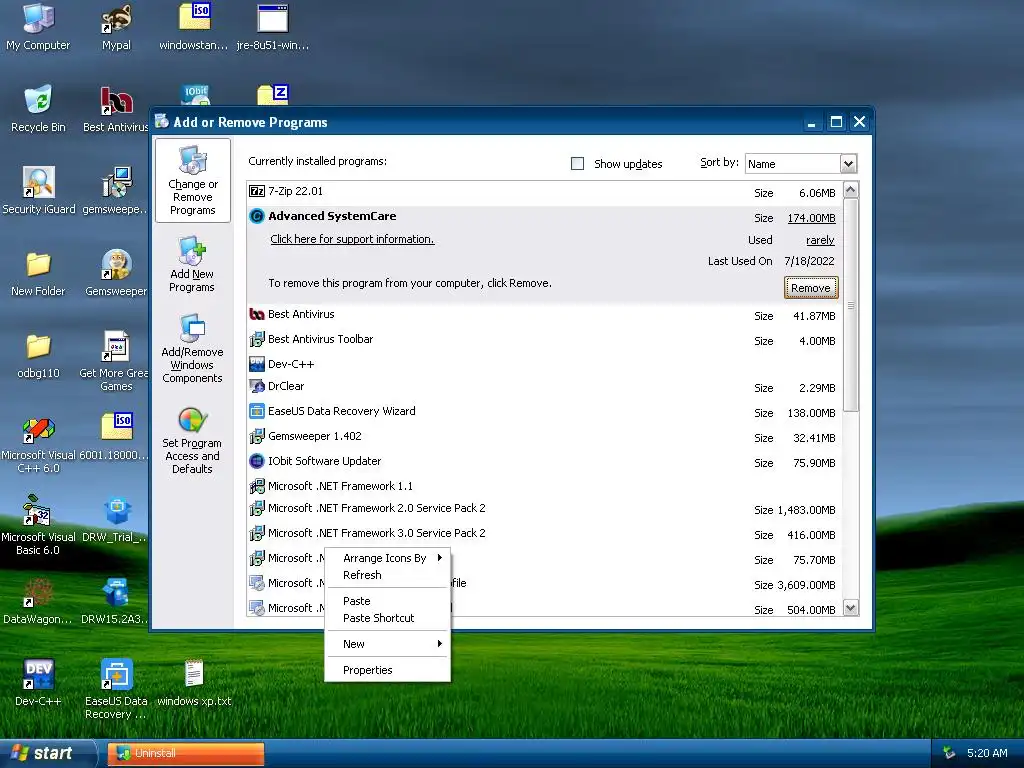
Task: Select DRW_Trial desktop icon
Action: pos(116,519)
